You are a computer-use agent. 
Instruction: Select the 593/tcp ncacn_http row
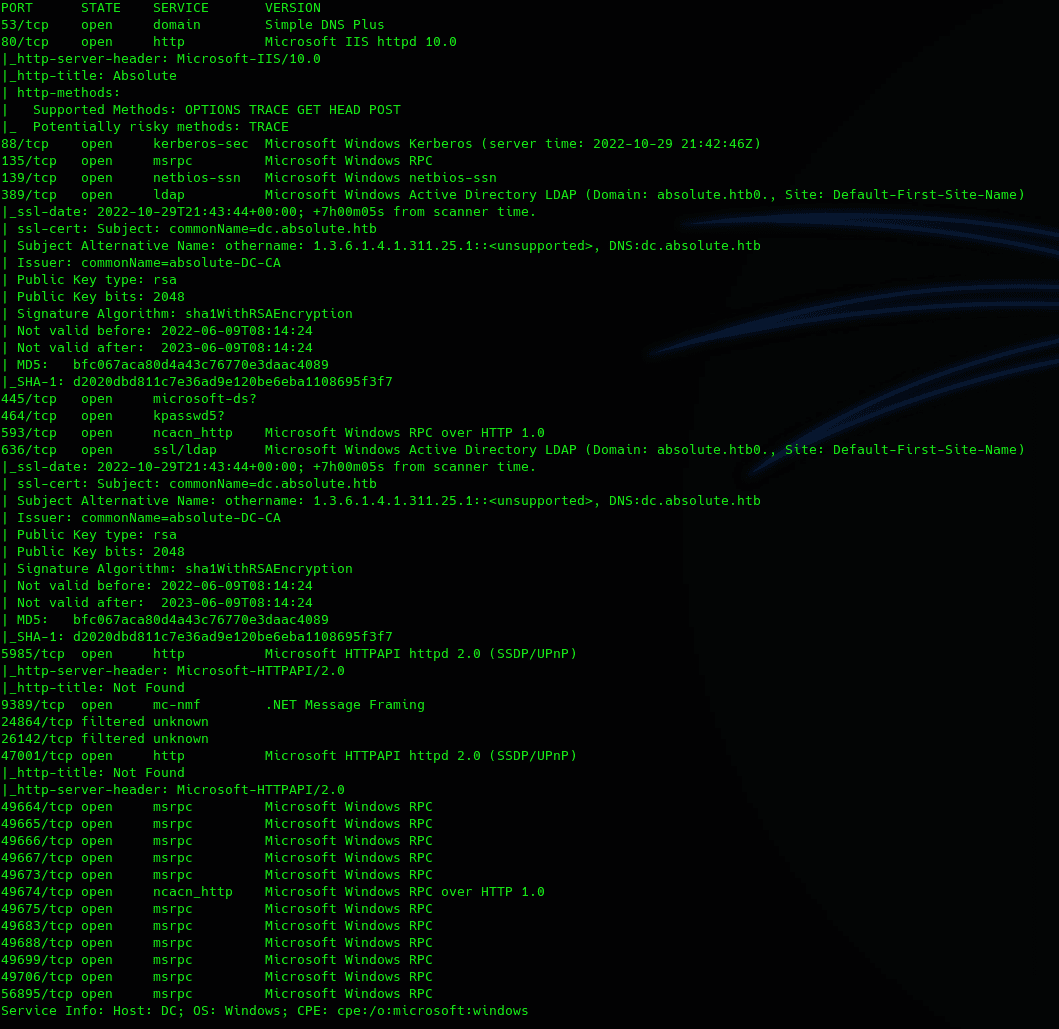point(273,433)
